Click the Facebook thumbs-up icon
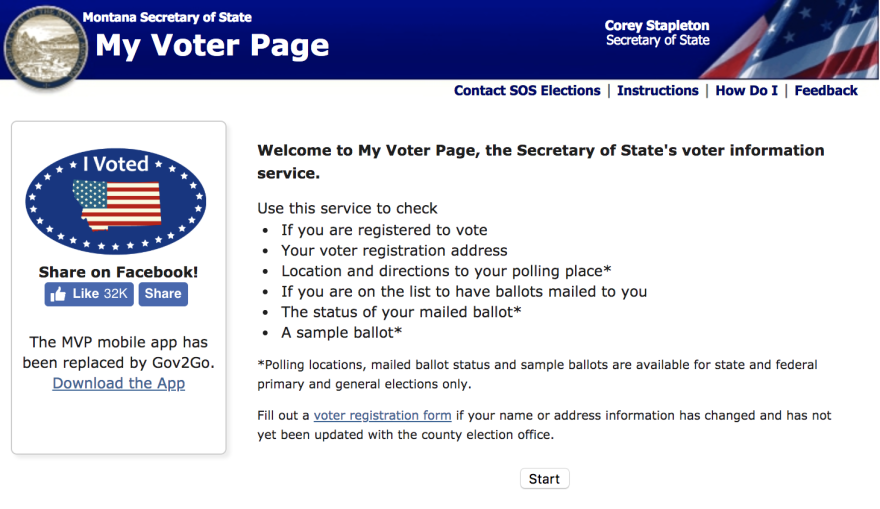880x509 pixels. click(58, 294)
